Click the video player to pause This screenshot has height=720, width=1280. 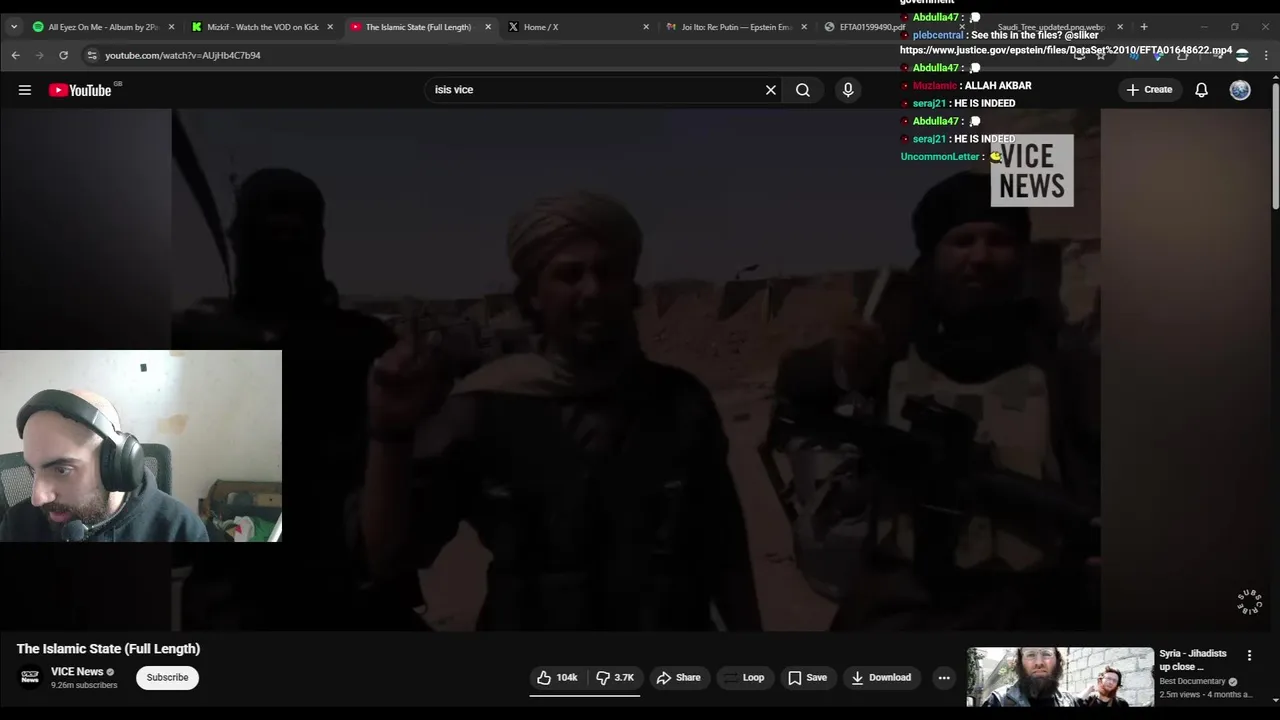(x=636, y=370)
